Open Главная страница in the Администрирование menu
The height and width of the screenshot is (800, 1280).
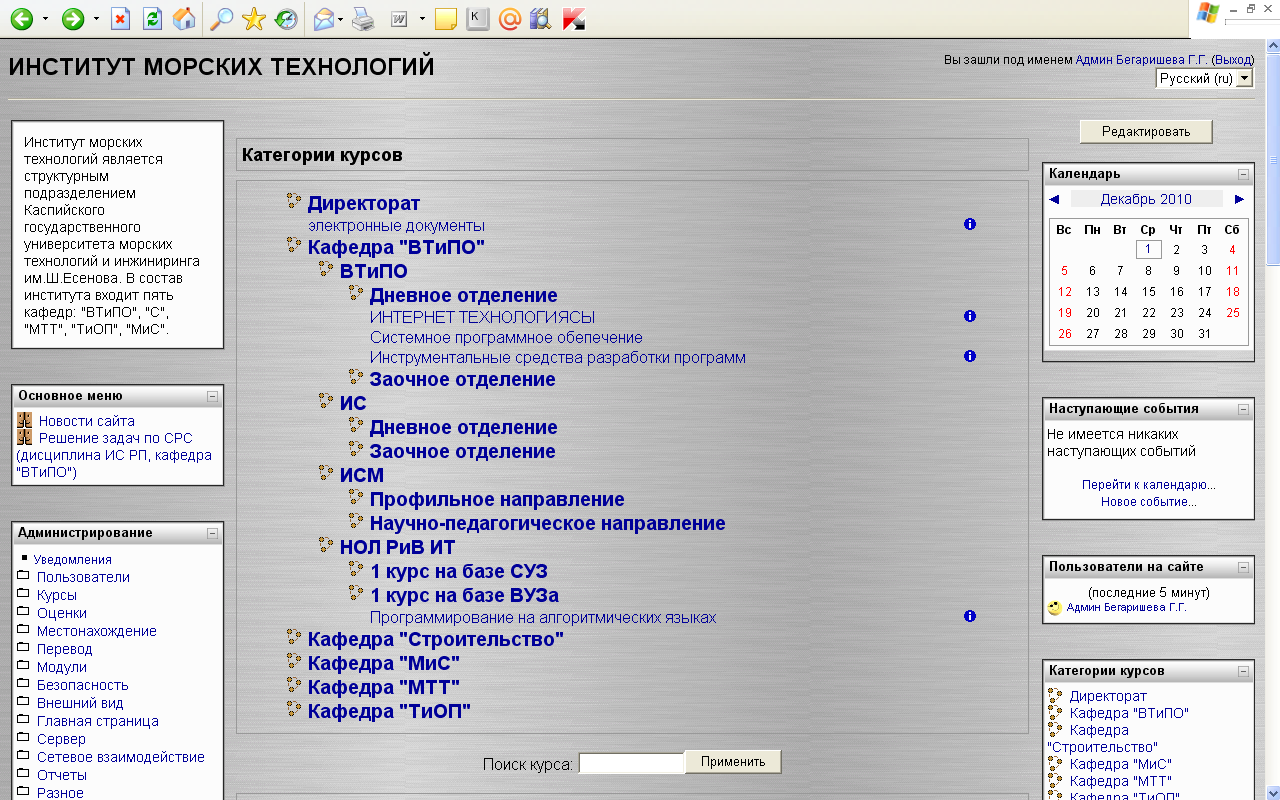click(x=98, y=721)
